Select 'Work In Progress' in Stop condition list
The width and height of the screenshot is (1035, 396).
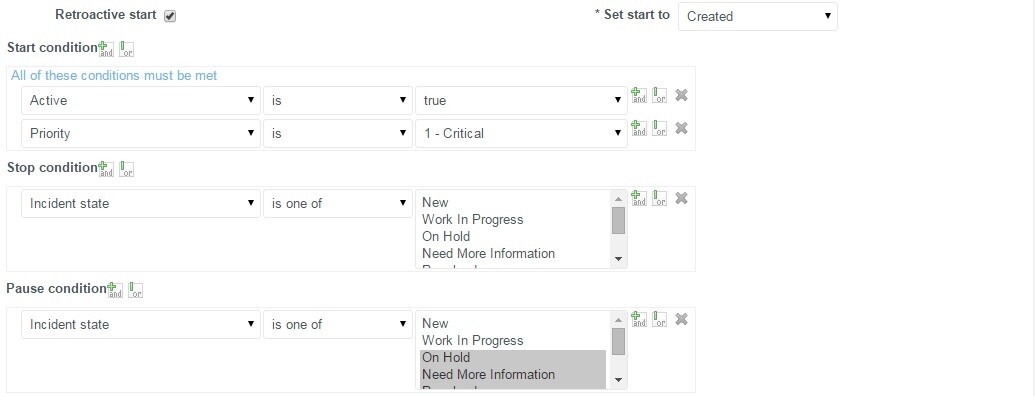coord(473,220)
